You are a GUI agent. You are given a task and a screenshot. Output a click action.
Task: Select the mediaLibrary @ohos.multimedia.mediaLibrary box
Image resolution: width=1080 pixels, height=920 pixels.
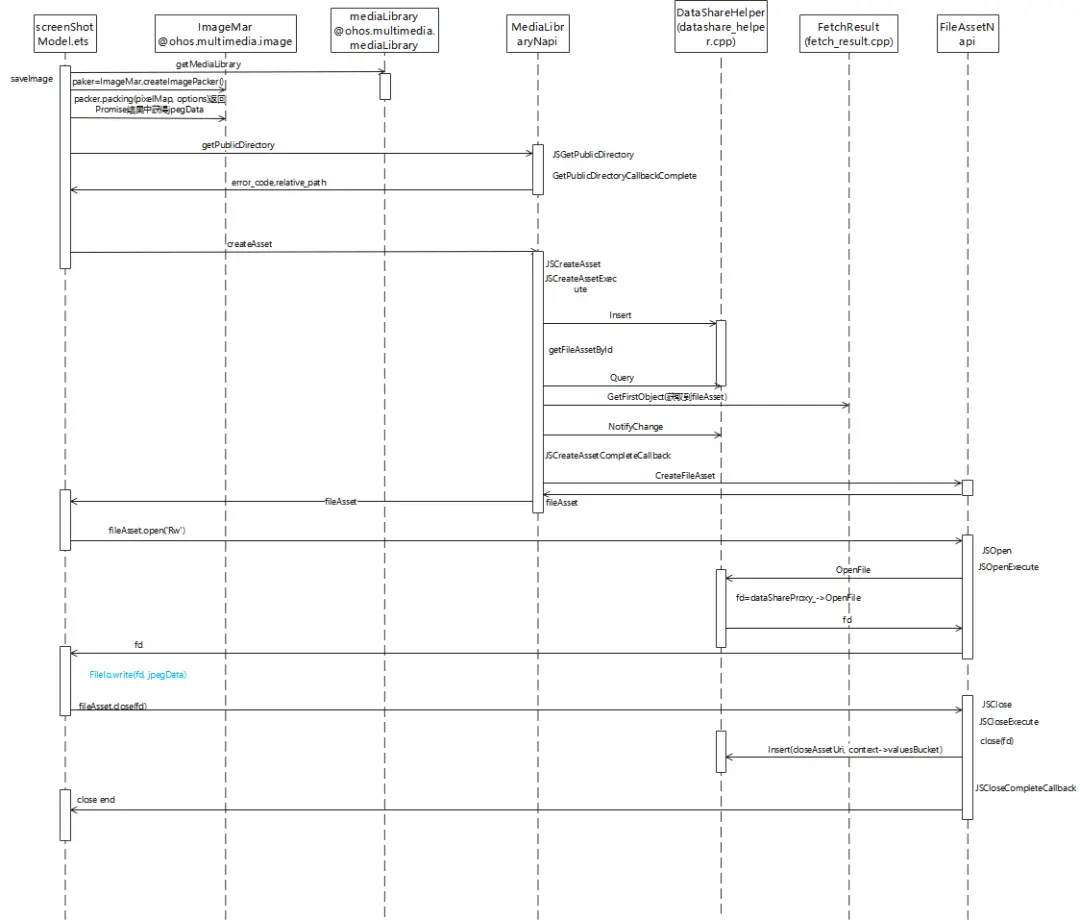(x=384, y=30)
